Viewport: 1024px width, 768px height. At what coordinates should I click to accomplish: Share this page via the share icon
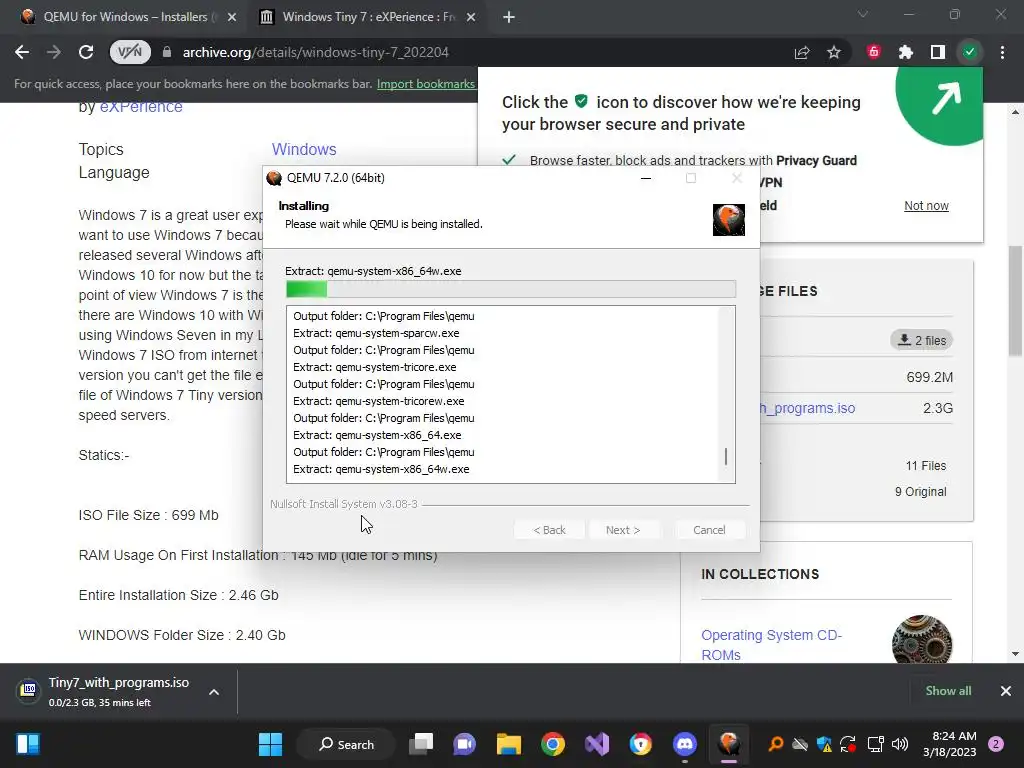point(802,52)
